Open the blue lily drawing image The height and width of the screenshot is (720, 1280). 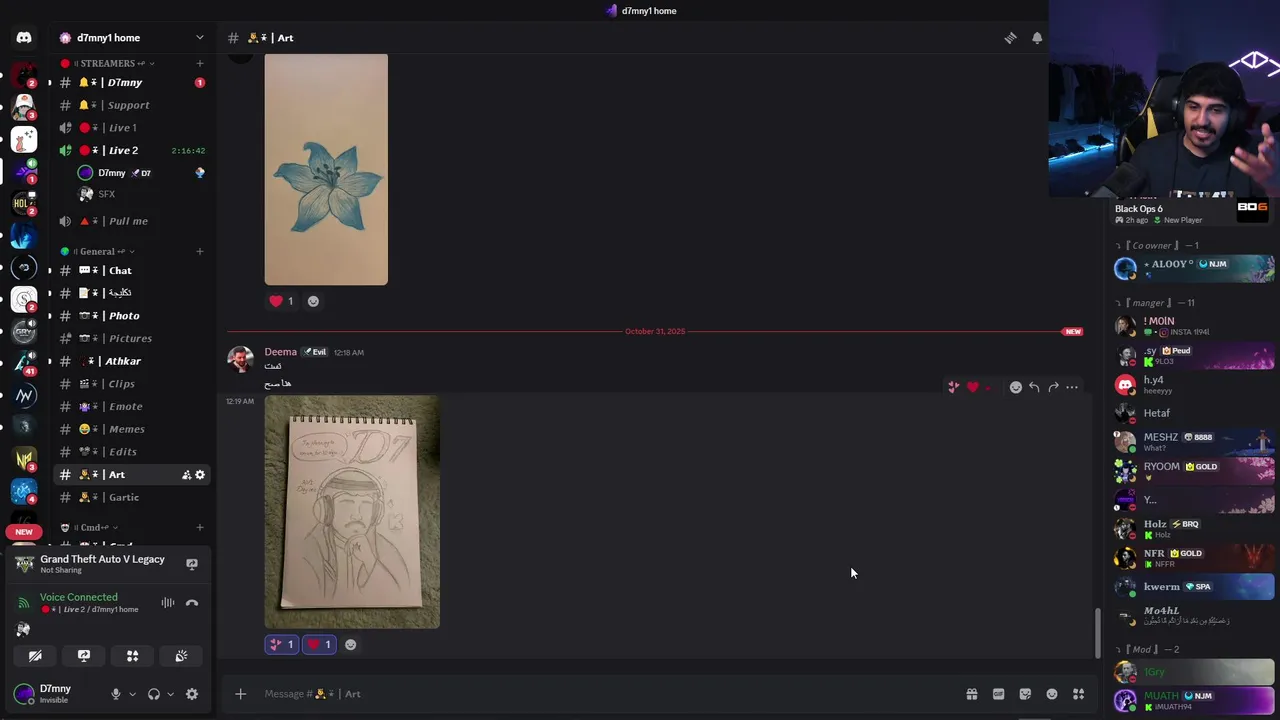point(326,170)
